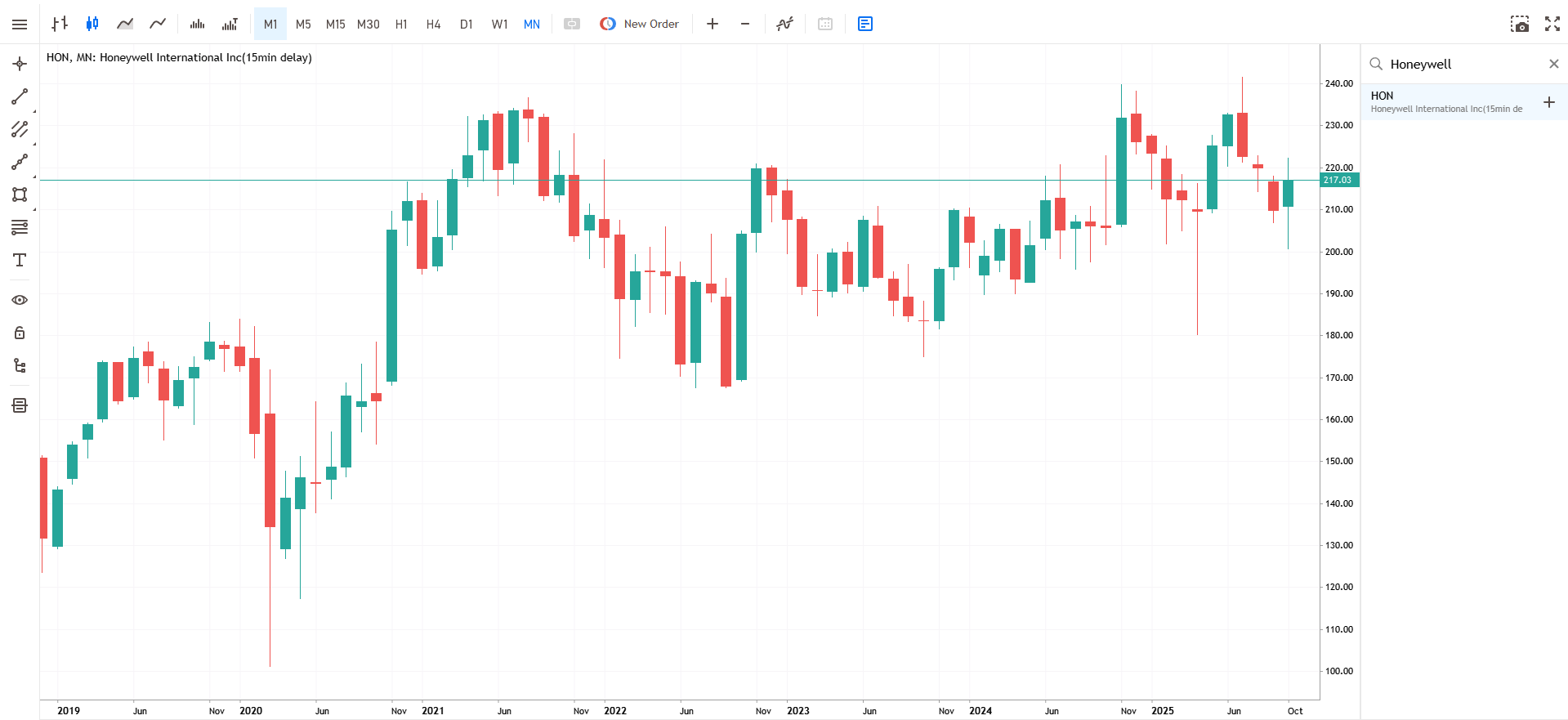Take a chart screenshot
The width and height of the screenshot is (1568, 720).
(x=1519, y=24)
